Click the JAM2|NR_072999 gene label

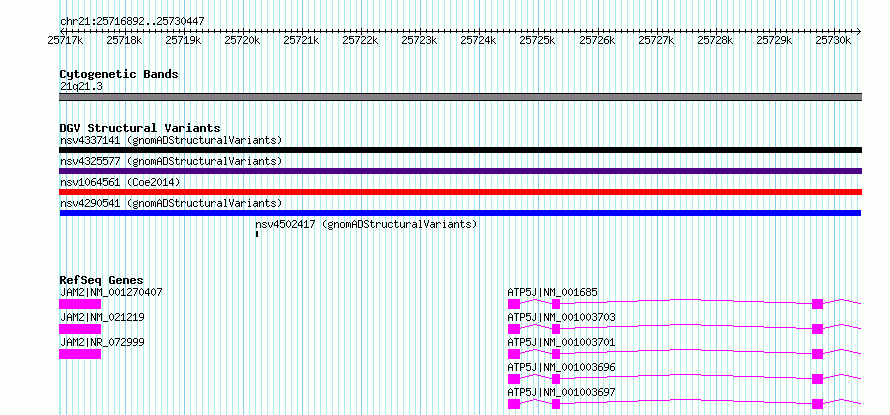point(102,342)
